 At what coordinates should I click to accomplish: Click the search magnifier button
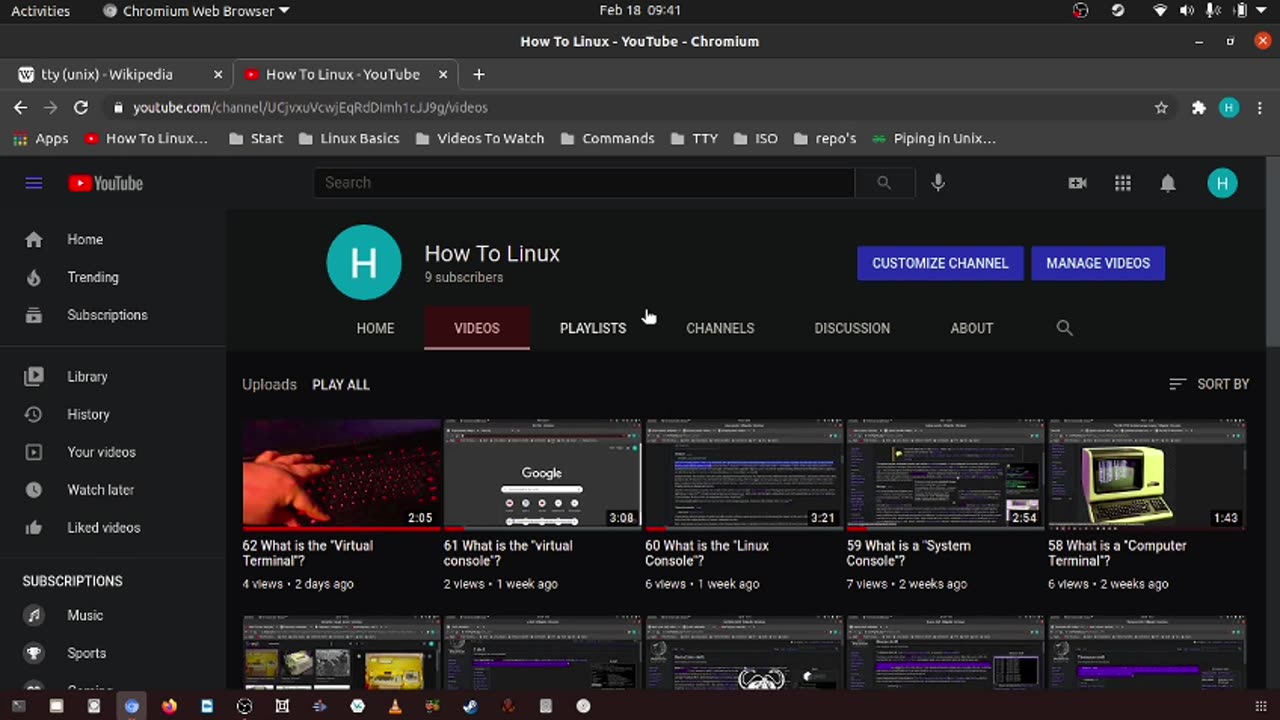(x=884, y=183)
